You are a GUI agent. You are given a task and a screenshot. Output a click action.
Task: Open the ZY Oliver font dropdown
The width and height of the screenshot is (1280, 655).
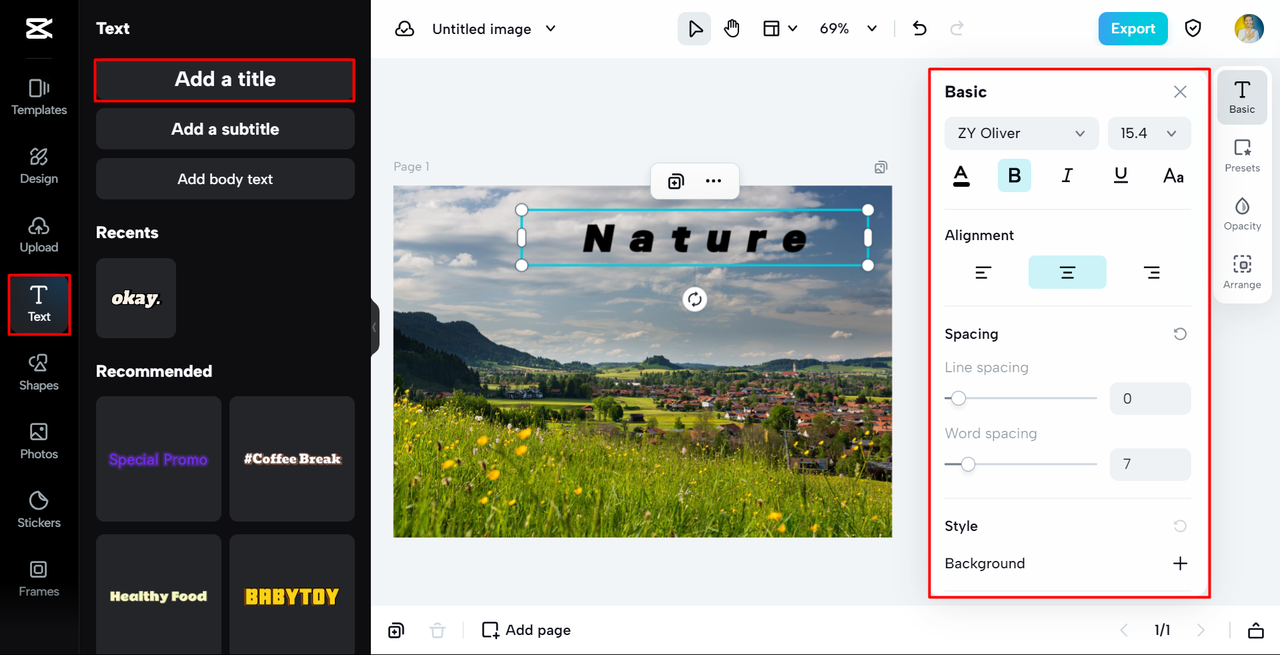(x=1021, y=133)
